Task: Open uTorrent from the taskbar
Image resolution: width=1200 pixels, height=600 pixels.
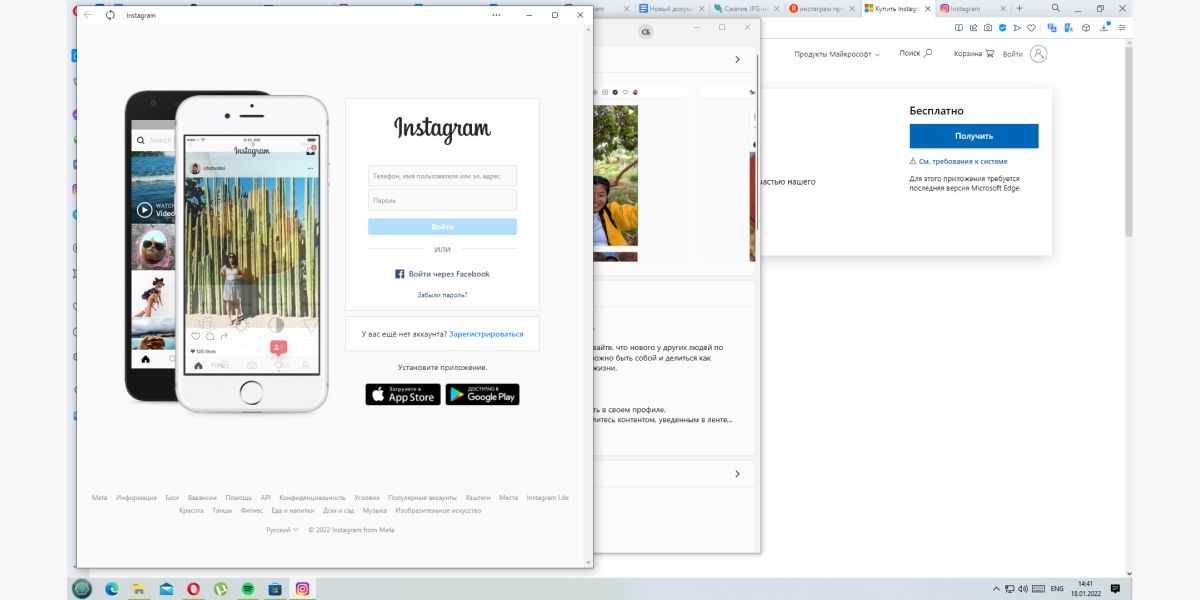Action: 221,589
